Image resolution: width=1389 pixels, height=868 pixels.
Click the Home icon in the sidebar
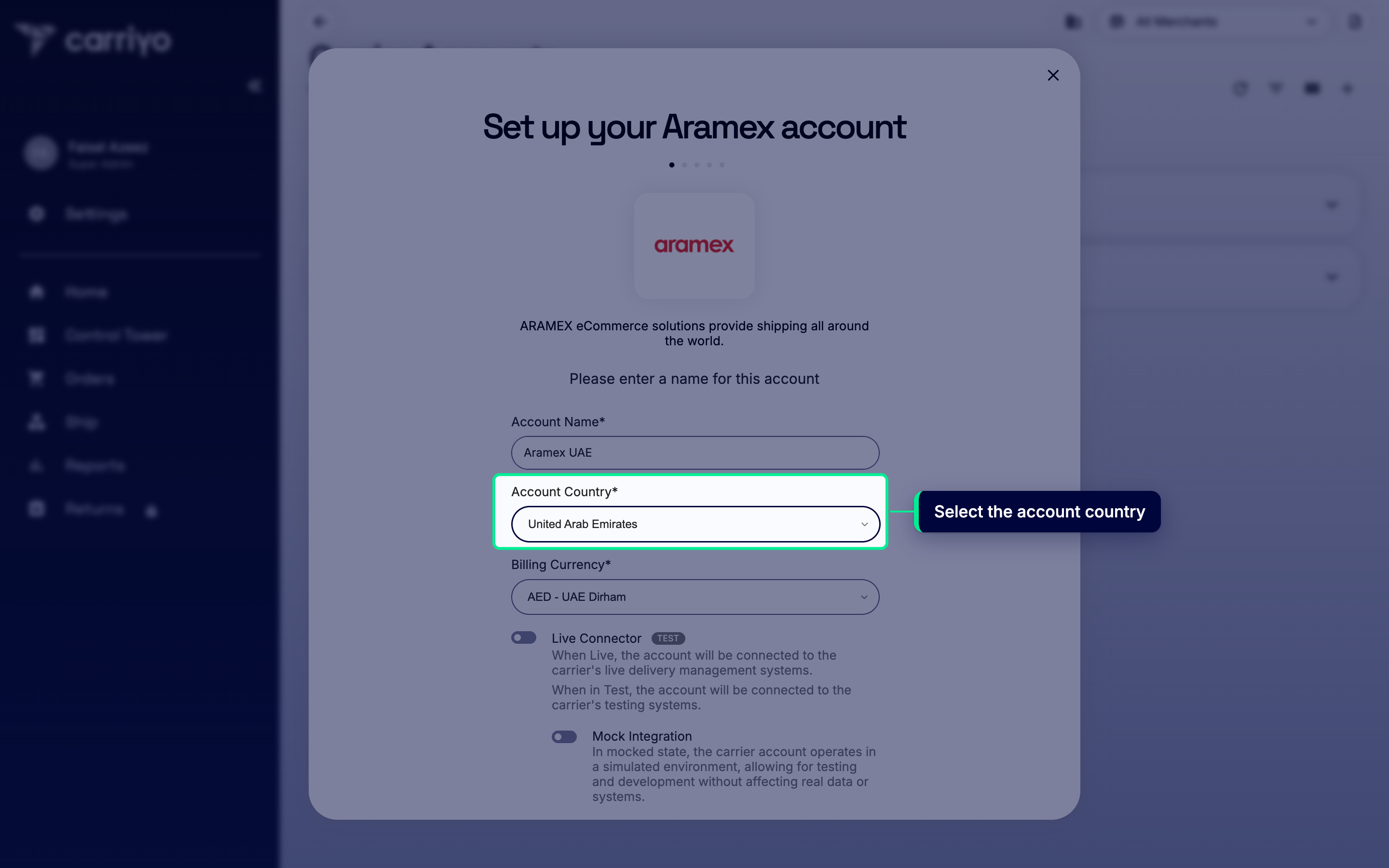pyautogui.click(x=37, y=292)
